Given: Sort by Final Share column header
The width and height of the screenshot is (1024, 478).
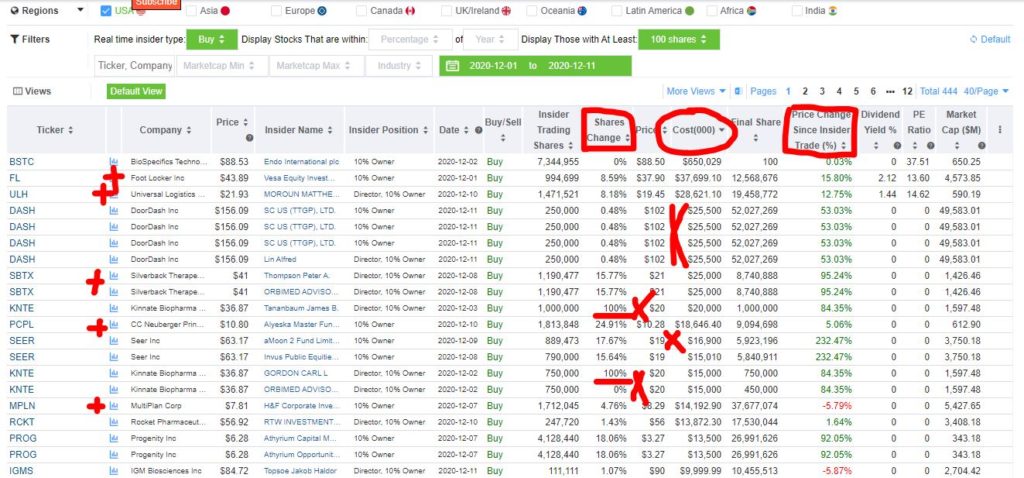Looking at the screenshot, I should coord(756,129).
